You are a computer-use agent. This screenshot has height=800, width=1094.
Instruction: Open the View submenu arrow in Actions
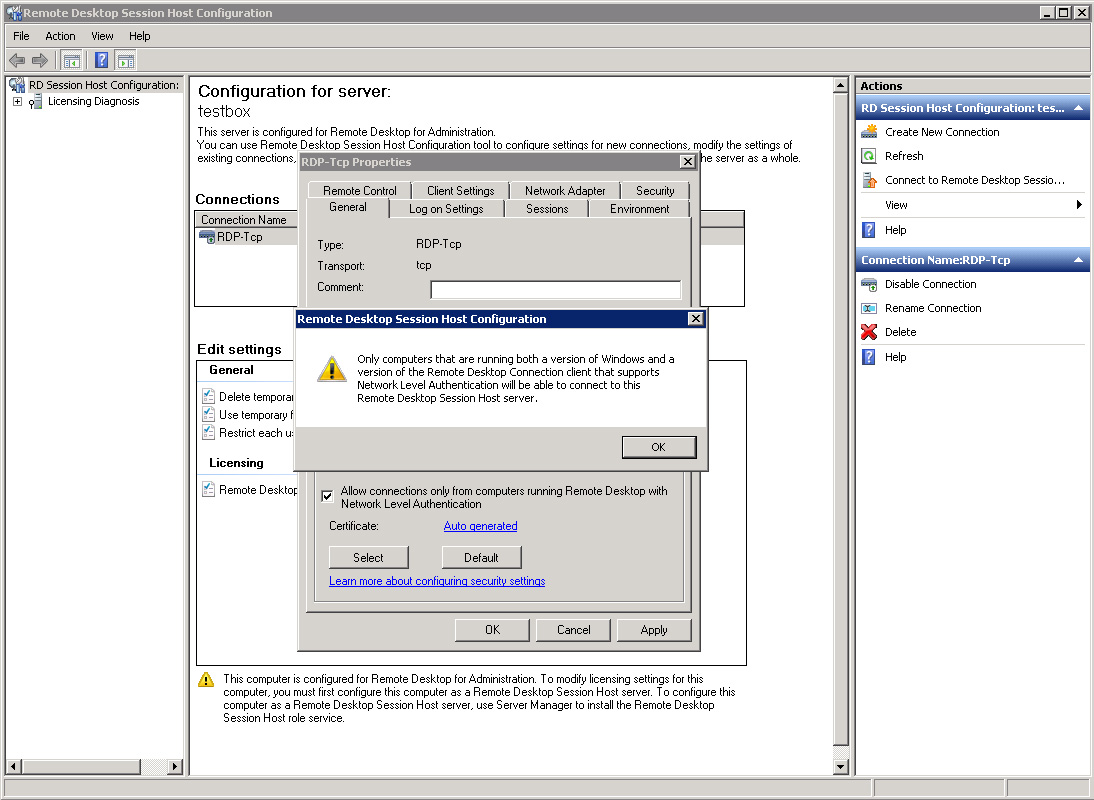pos(1079,205)
